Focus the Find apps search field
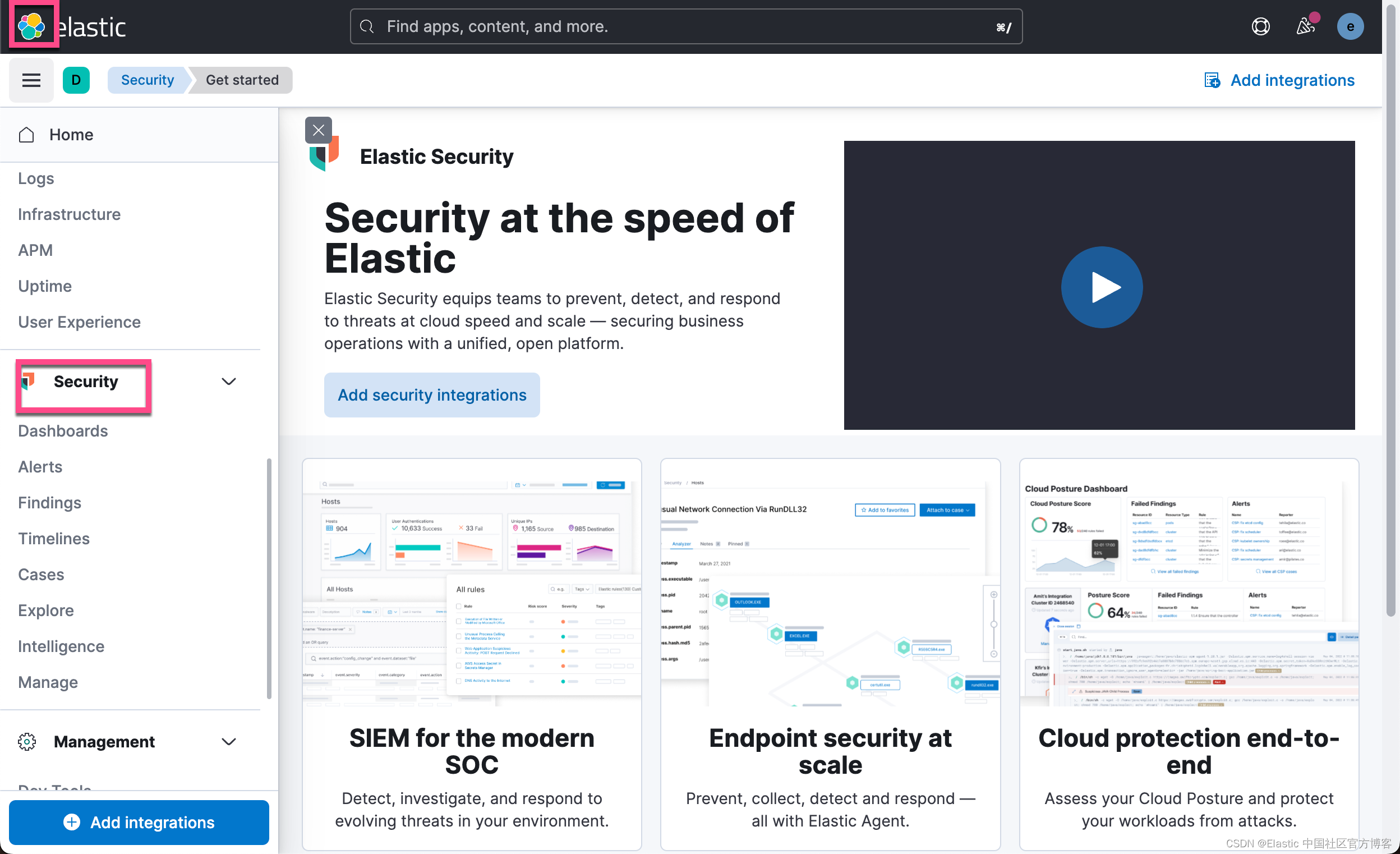The width and height of the screenshot is (1400, 854). [686, 26]
